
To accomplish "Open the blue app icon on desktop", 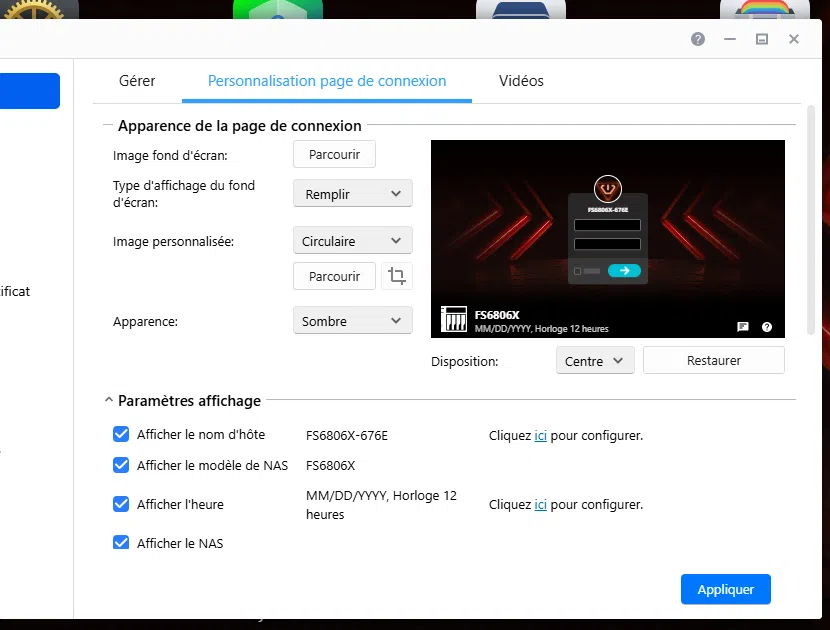I will tap(521, 9).
